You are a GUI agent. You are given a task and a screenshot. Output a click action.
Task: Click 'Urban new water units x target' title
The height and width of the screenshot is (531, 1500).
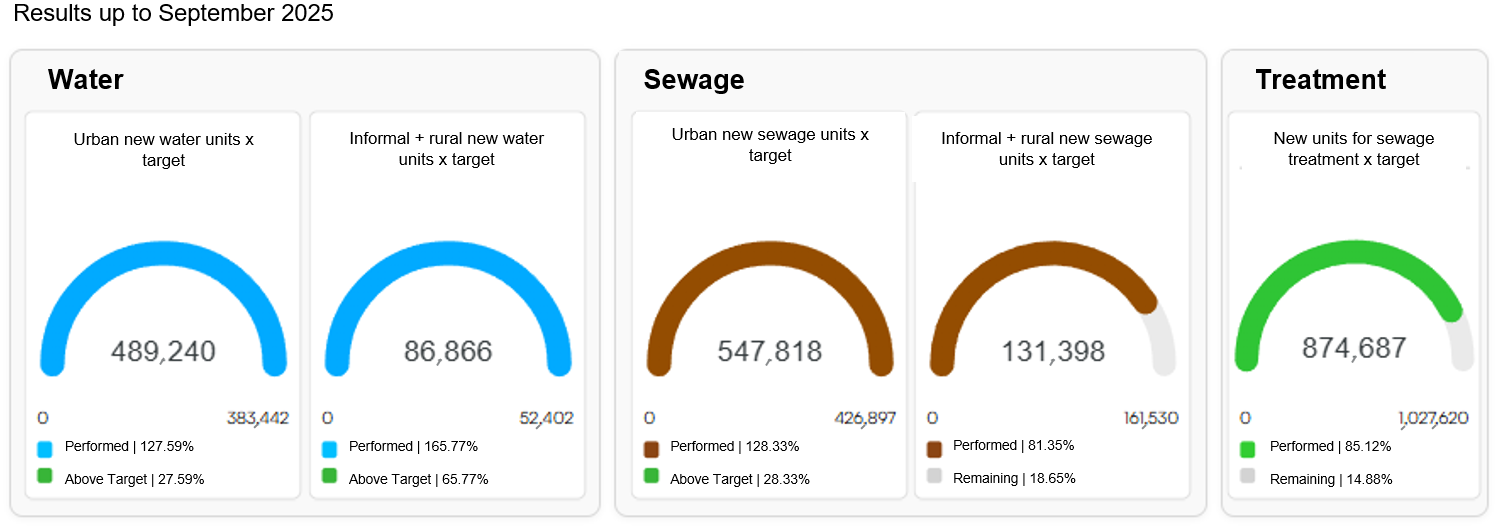tap(164, 149)
